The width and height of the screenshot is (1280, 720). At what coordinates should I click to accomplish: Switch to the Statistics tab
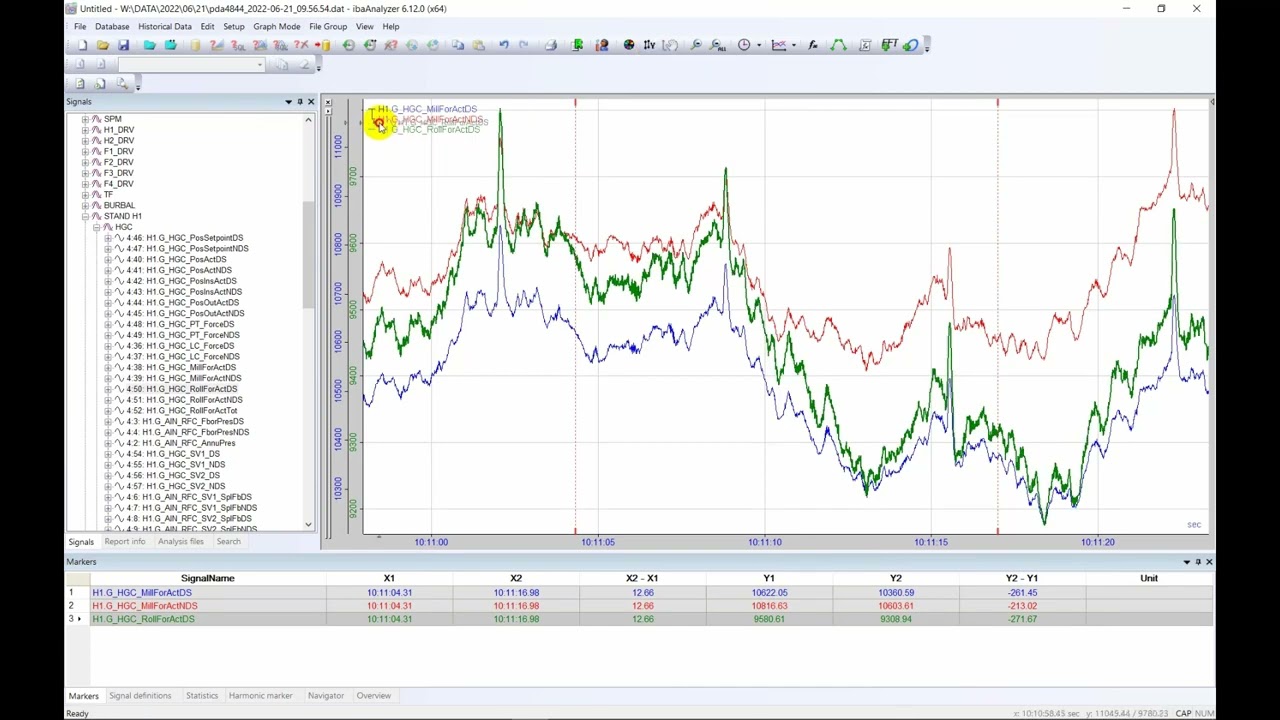201,696
